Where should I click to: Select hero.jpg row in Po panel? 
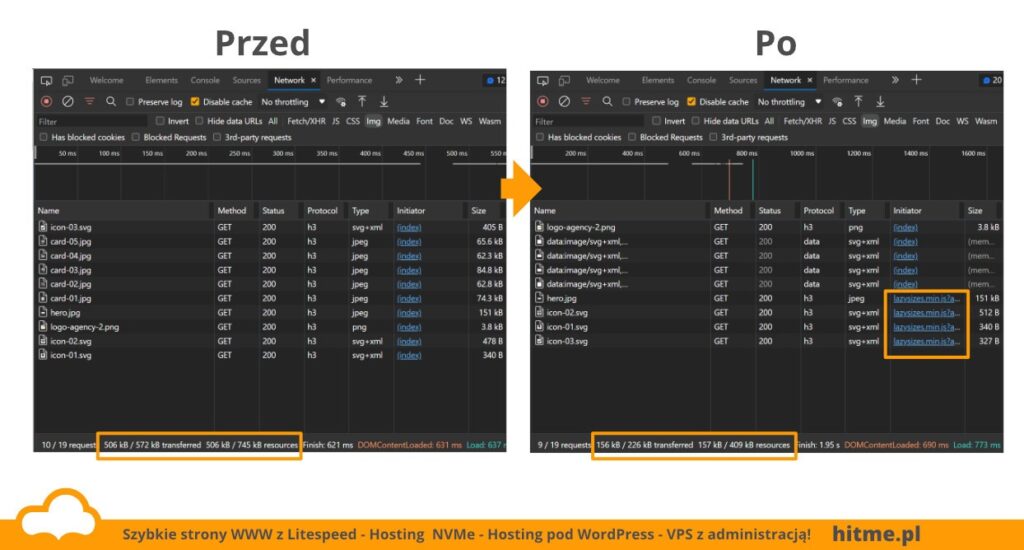pyautogui.click(x=766, y=299)
